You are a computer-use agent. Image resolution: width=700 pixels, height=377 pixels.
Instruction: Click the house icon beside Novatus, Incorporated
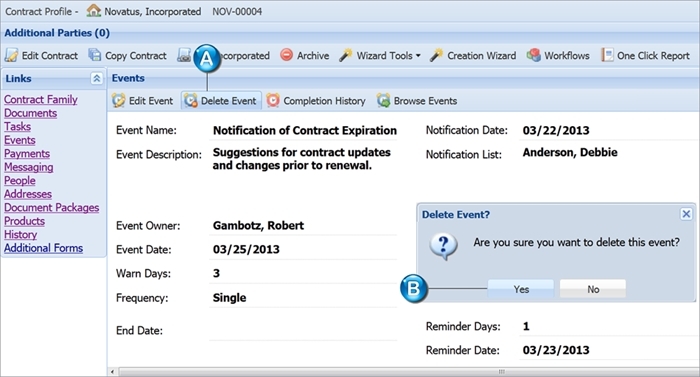tap(93, 11)
